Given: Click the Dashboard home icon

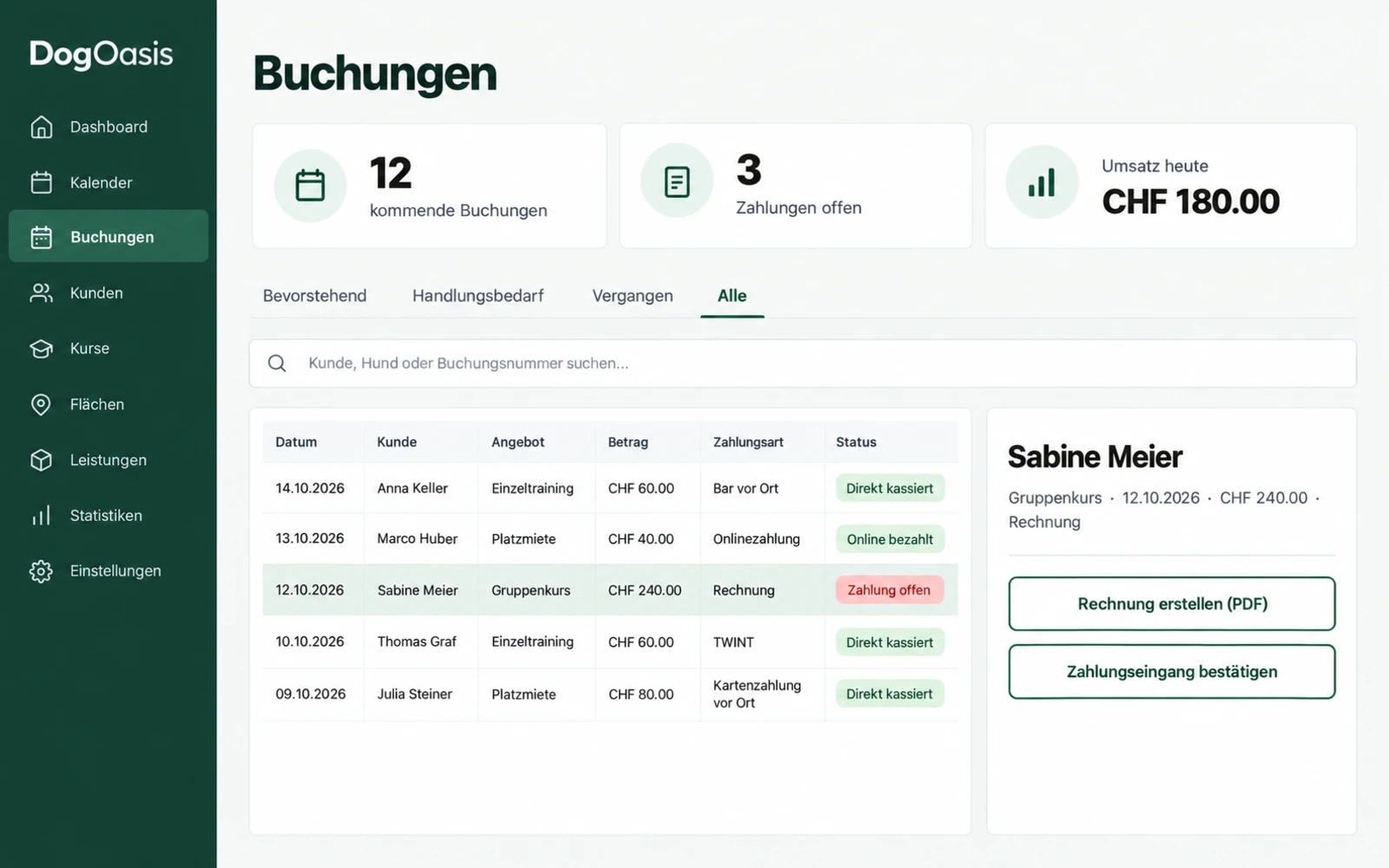Looking at the screenshot, I should tap(41, 127).
